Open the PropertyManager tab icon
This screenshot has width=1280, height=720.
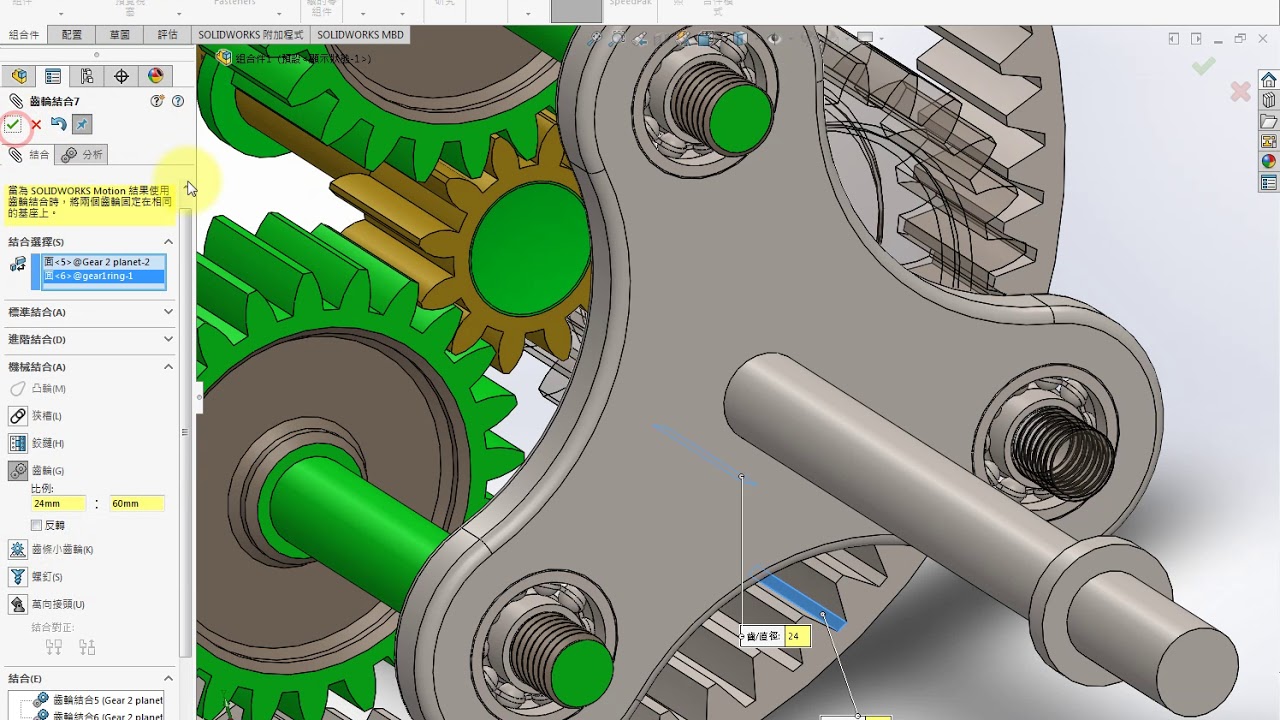(53, 76)
